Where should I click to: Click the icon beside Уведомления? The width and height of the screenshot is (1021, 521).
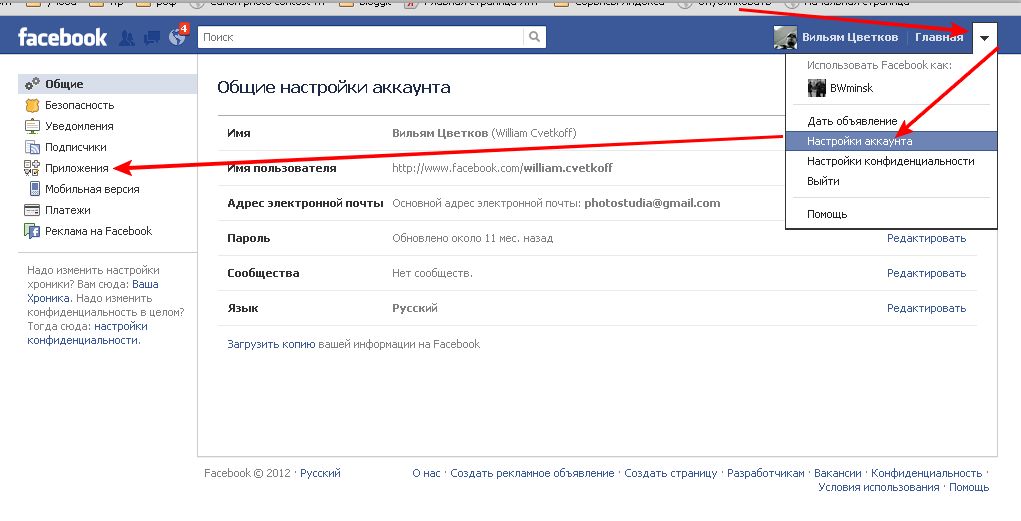click(x=32, y=126)
